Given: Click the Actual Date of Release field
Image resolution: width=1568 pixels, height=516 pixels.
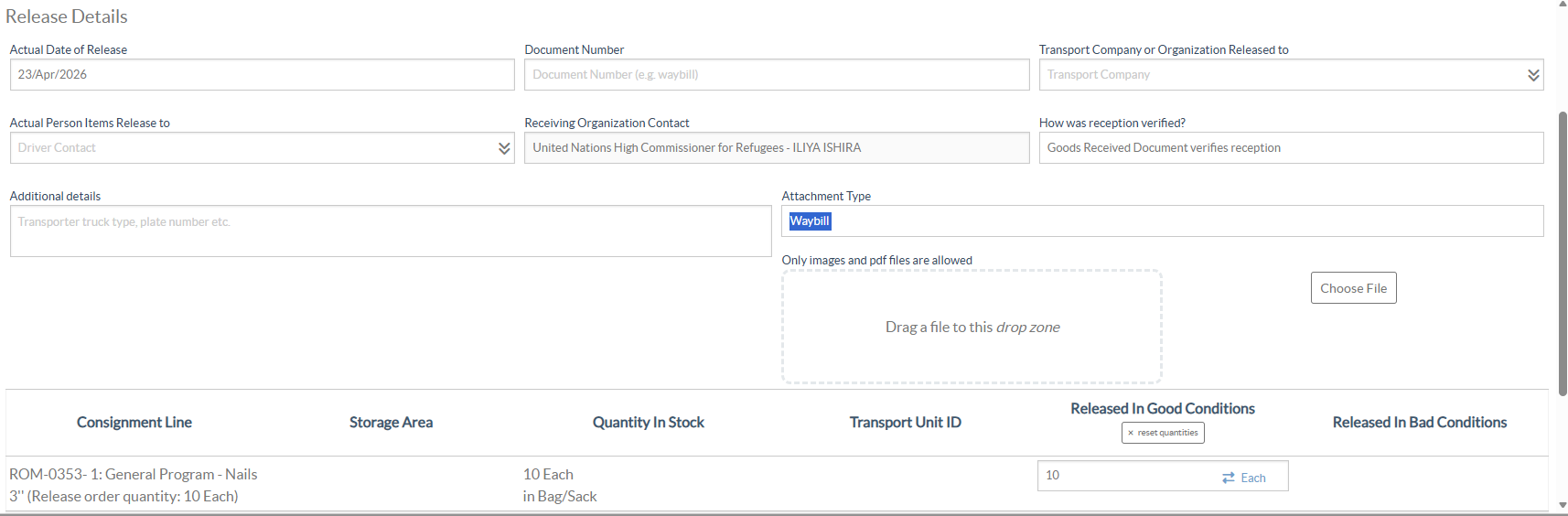Looking at the screenshot, I should click(262, 75).
